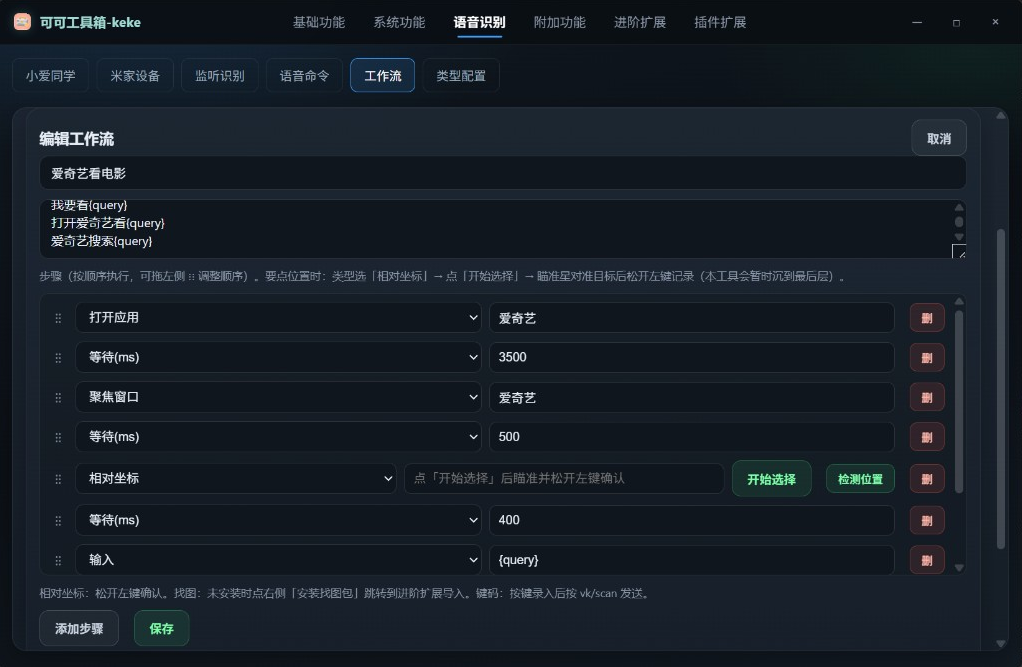Click the 添加步骤 button

point(79,629)
